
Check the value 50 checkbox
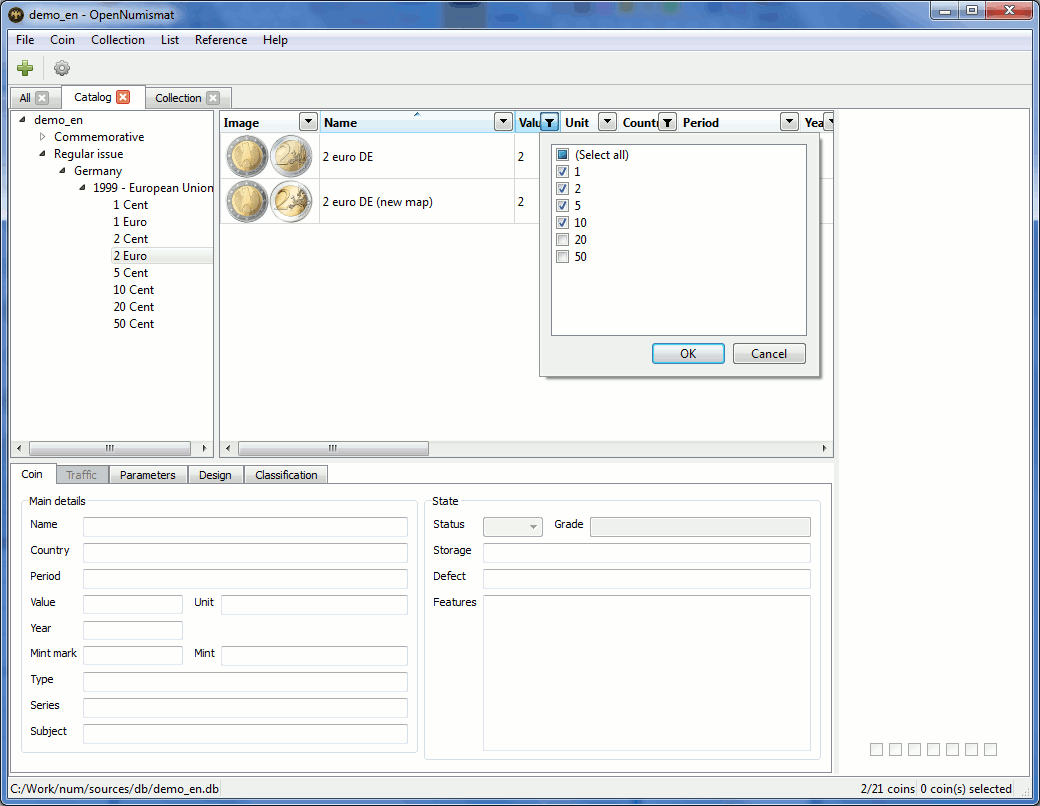(x=562, y=257)
